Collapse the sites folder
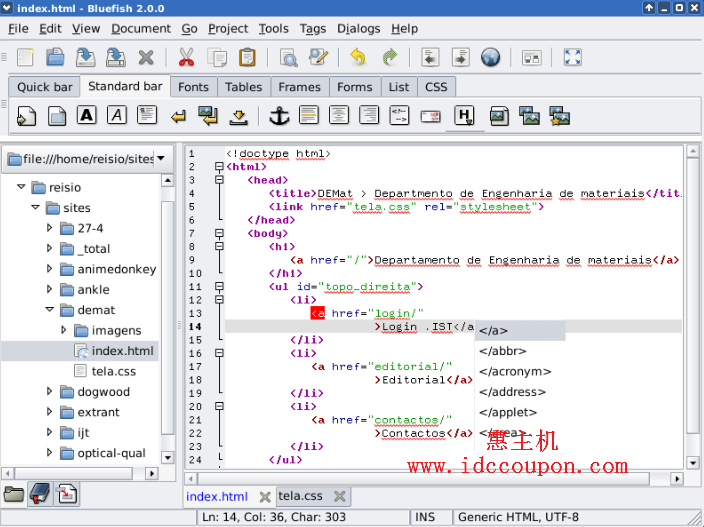Viewport: 704px width, 527px height. [x=35, y=207]
